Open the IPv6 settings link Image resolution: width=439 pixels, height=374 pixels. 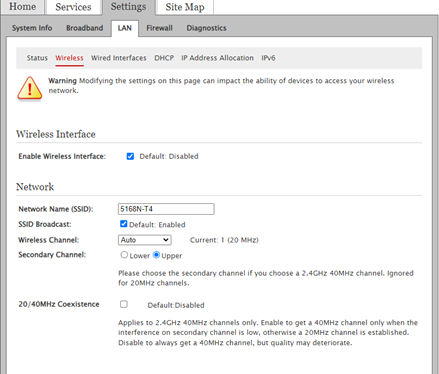pos(268,58)
